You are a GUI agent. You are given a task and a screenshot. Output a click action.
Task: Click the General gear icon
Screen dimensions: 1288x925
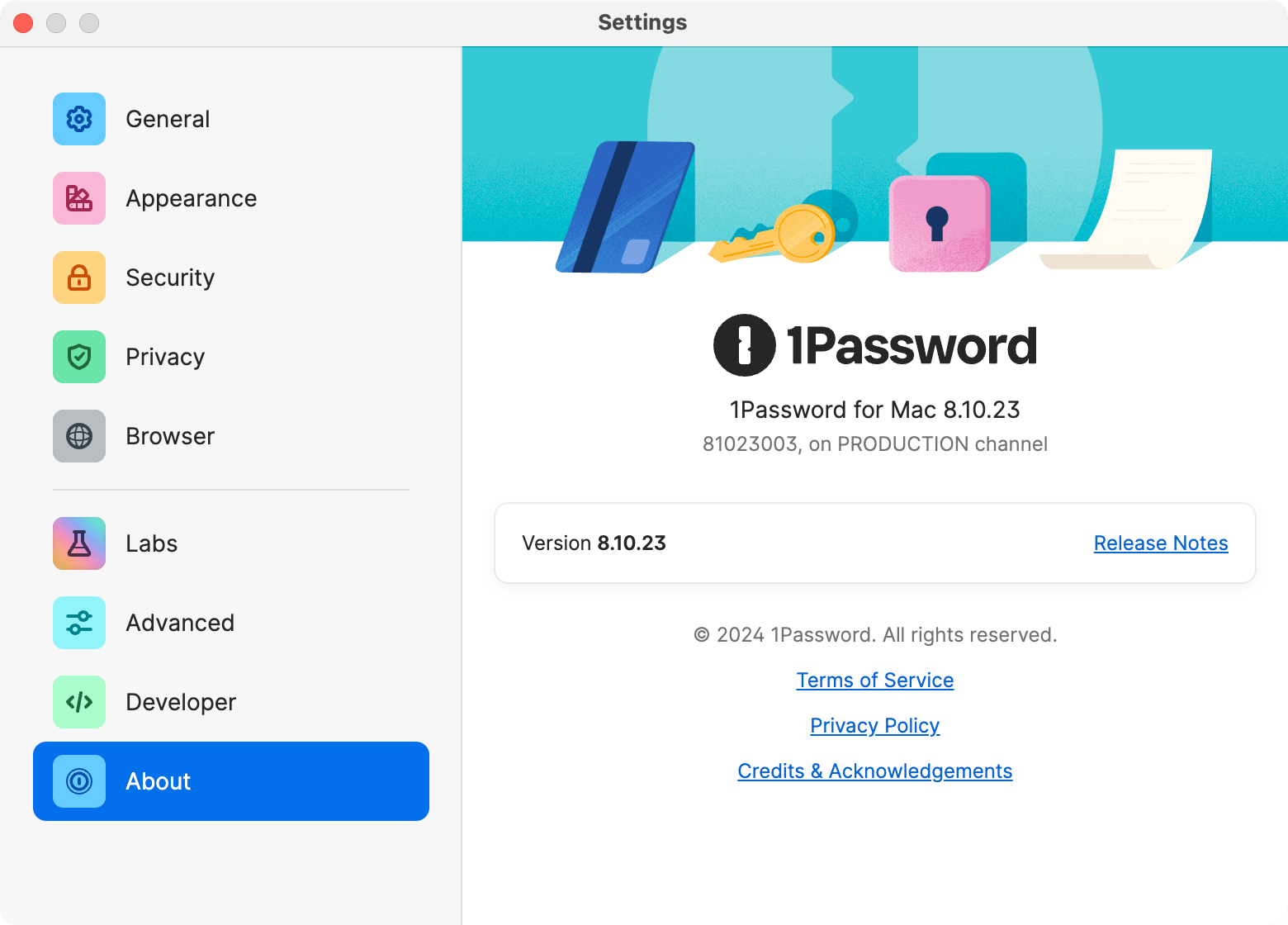click(x=79, y=119)
